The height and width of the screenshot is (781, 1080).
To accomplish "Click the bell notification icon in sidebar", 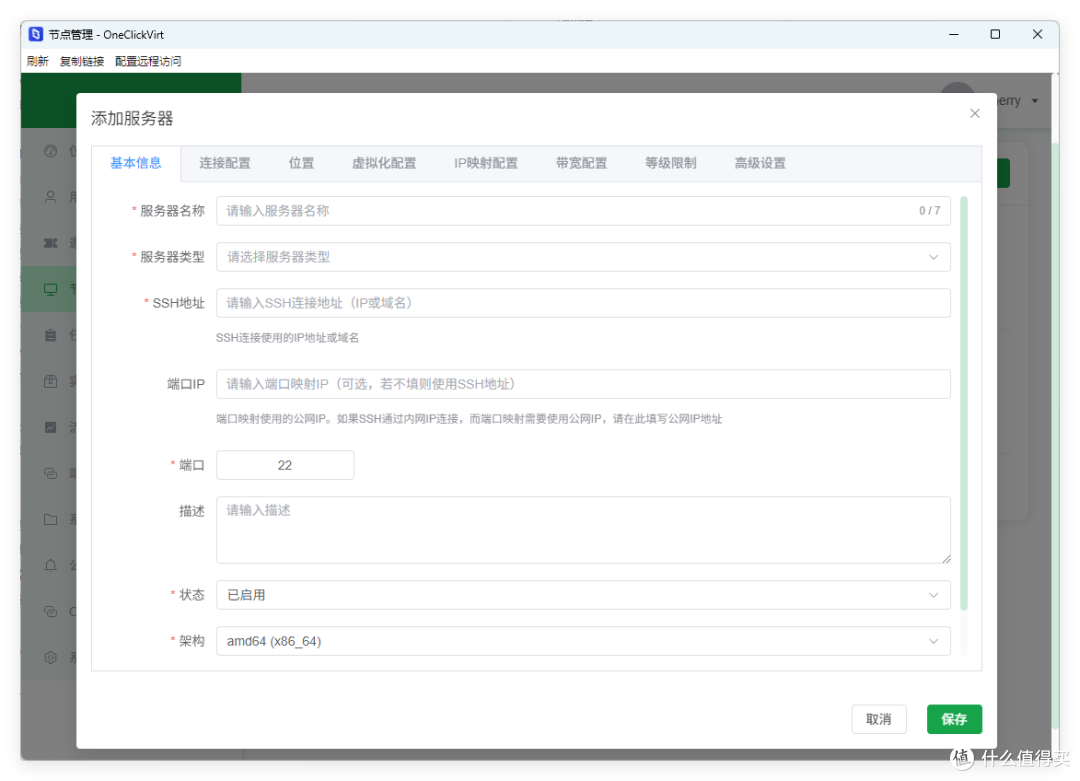I will tap(50, 565).
